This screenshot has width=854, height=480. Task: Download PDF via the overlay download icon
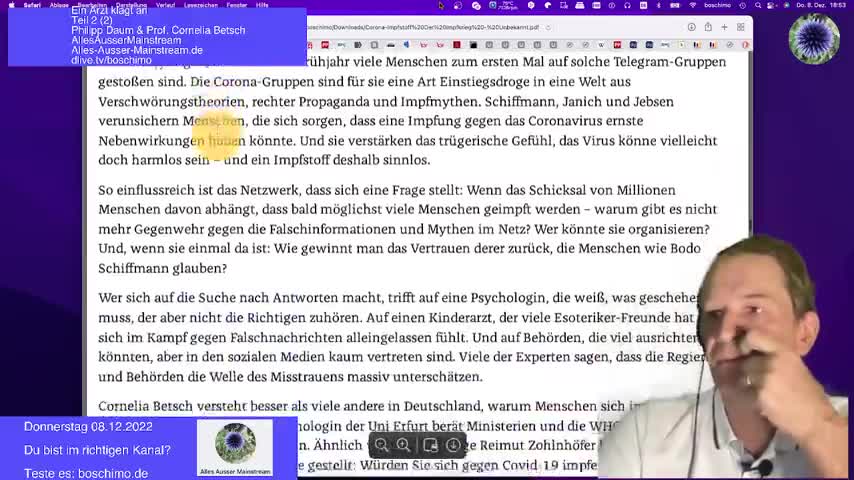(x=453, y=445)
